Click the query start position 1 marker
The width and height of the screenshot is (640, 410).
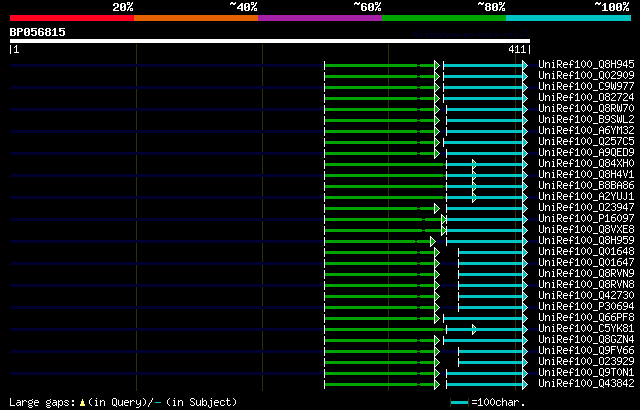[16, 49]
